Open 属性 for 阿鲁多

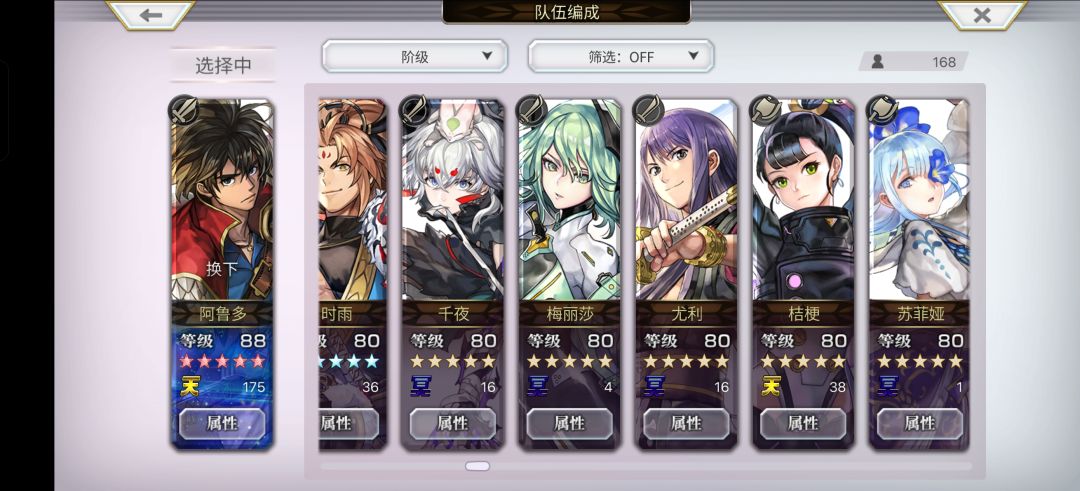point(222,424)
